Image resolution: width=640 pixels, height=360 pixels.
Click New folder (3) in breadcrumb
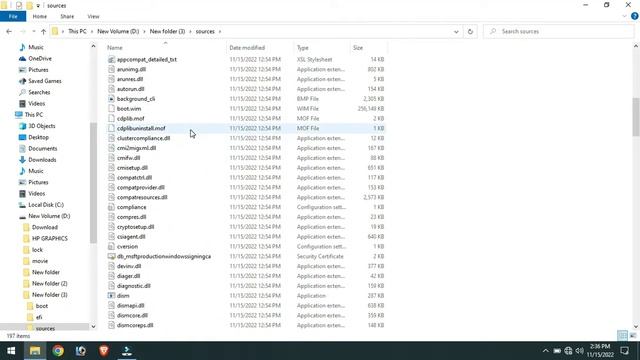click(167, 31)
